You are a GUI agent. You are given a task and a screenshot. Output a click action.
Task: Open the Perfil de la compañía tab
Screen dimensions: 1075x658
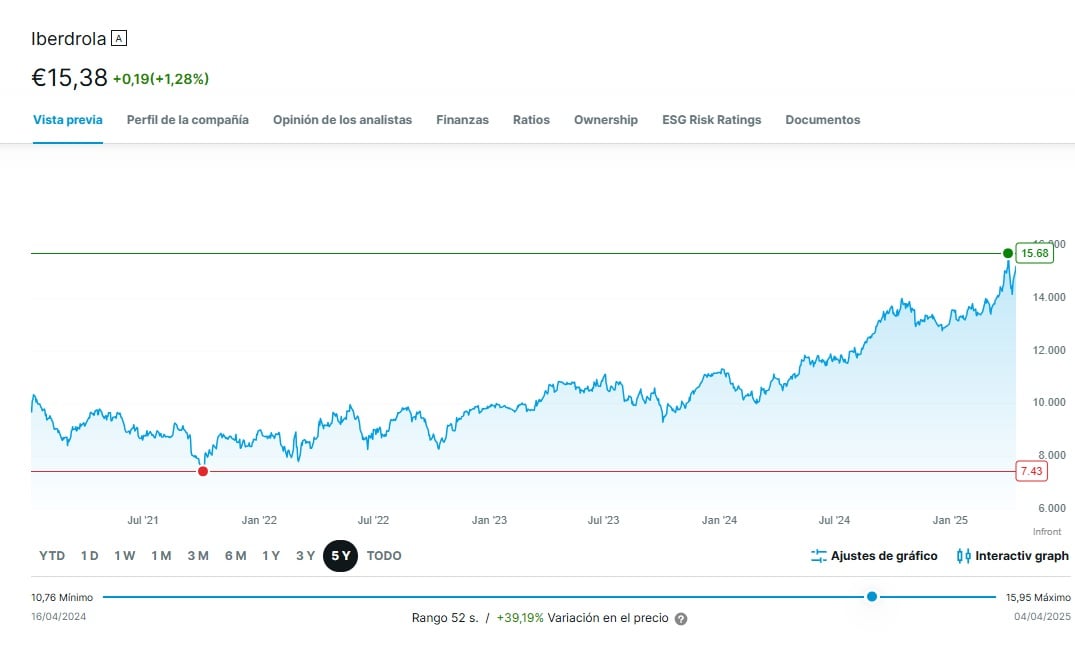coord(188,120)
